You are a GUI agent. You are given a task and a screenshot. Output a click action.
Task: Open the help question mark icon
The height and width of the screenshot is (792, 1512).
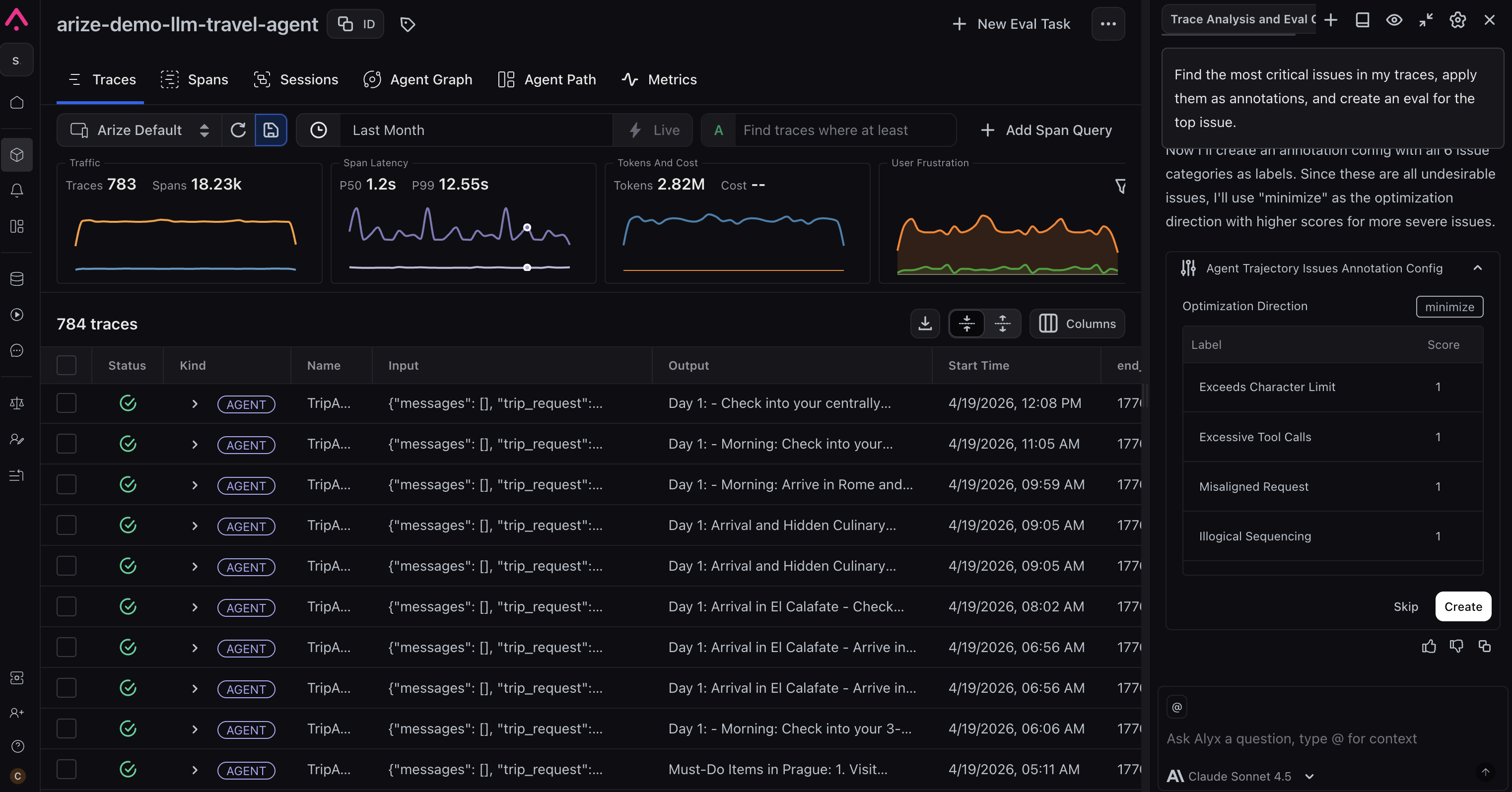tap(17, 746)
